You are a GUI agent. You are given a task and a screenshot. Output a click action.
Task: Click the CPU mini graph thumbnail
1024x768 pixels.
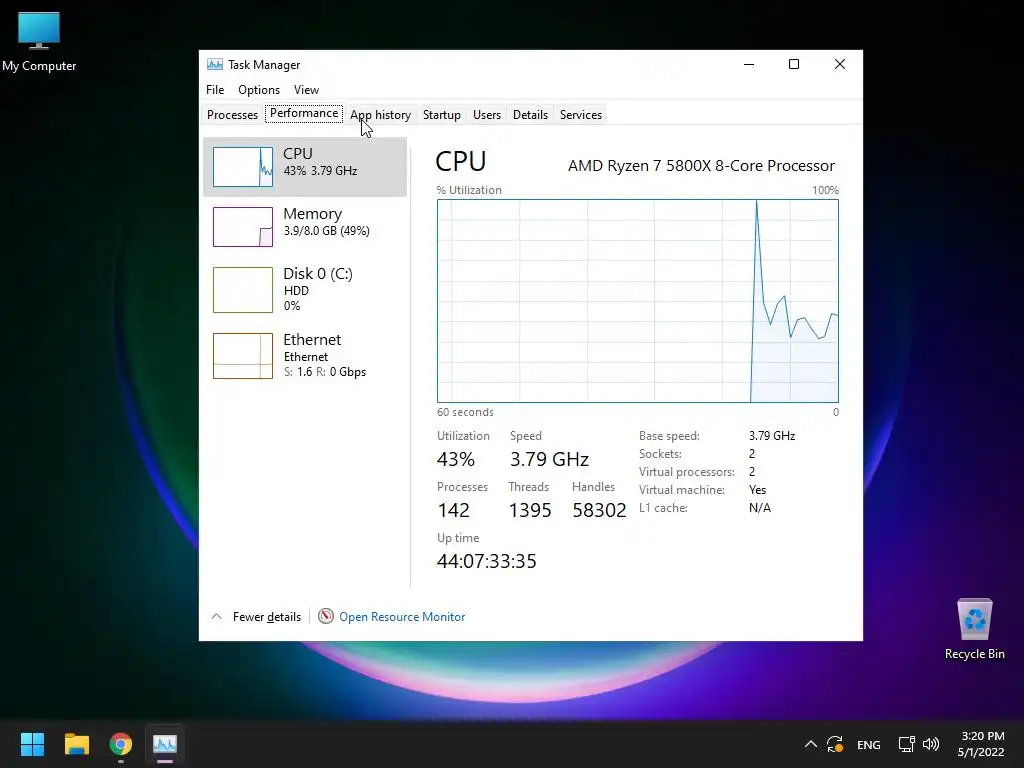[243, 167]
